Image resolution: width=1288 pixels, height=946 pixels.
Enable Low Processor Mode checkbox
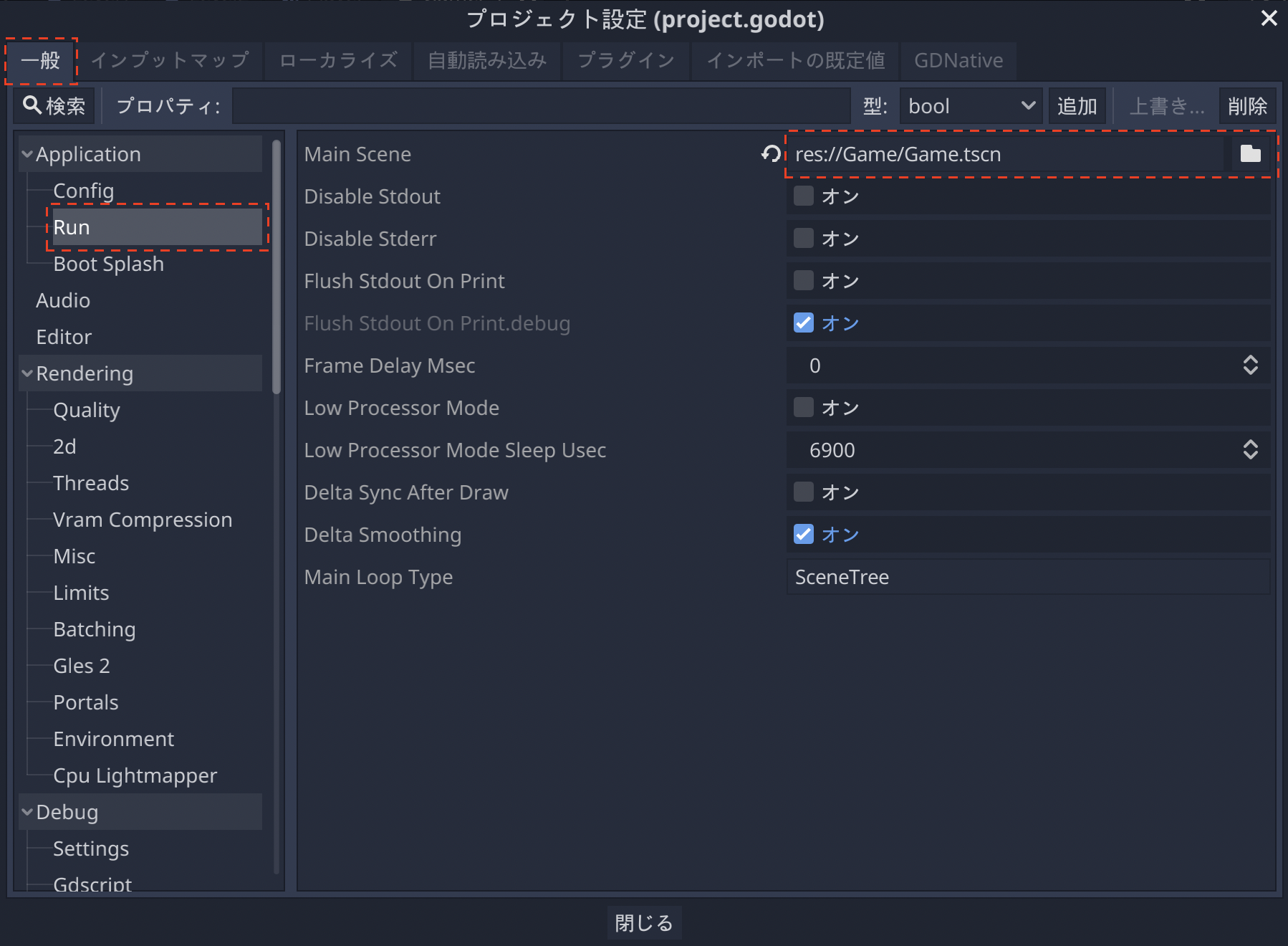click(x=804, y=407)
